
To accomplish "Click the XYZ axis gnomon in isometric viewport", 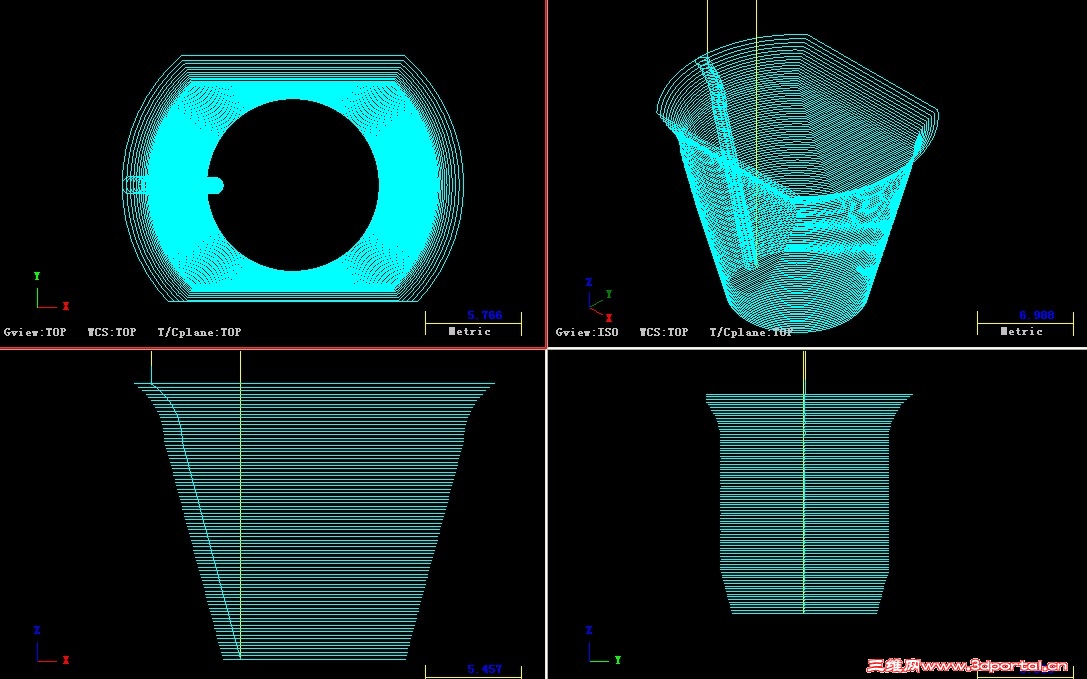I will 599,300.
